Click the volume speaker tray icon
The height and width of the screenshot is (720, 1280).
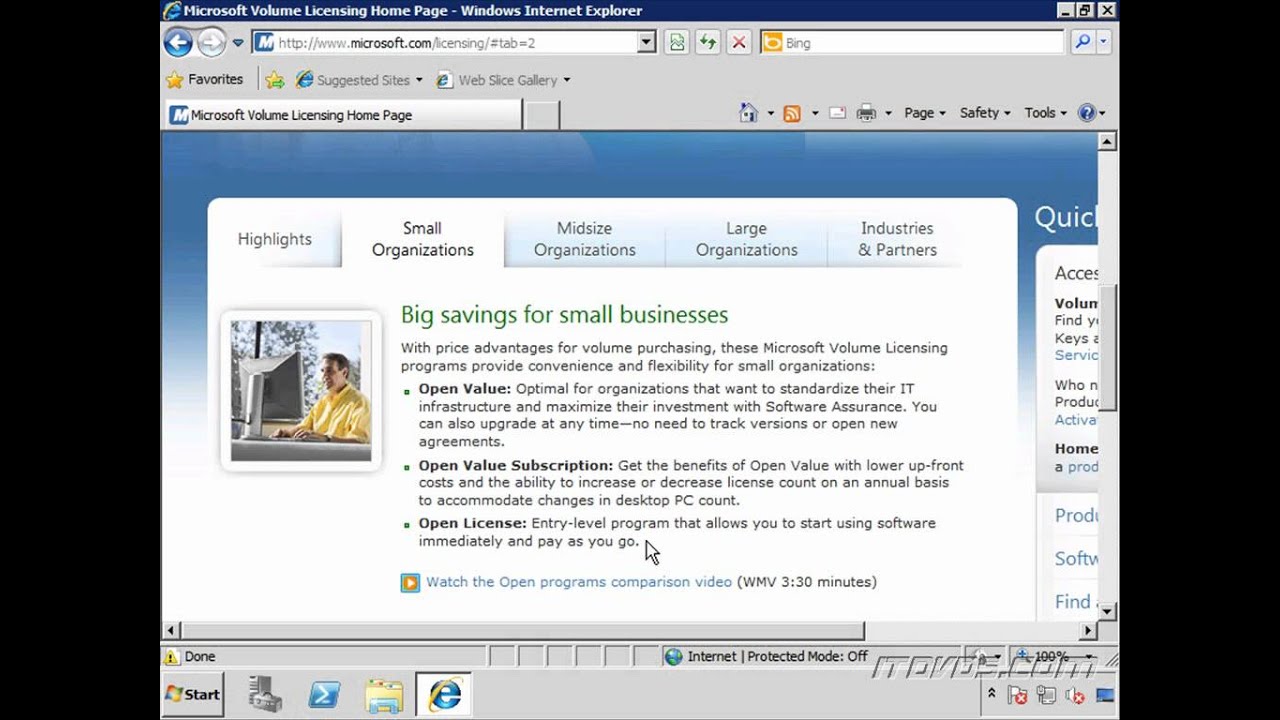[1076, 695]
